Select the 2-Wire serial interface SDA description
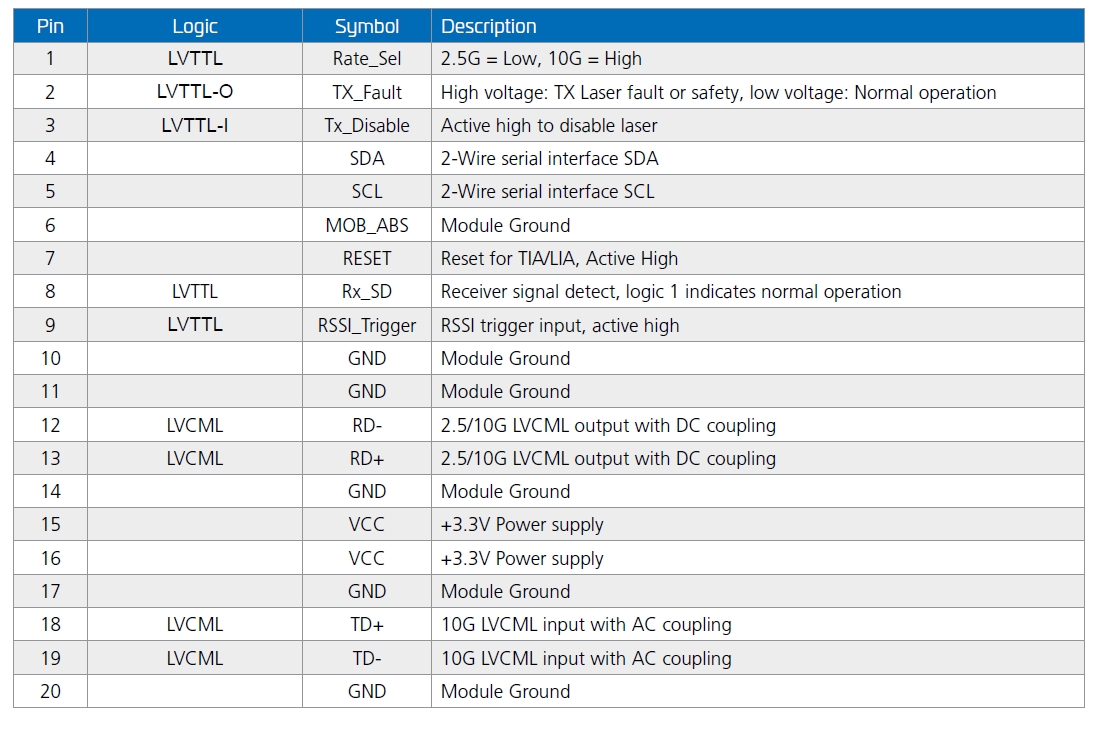Screen dimensions: 1101x732 pos(549,158)
